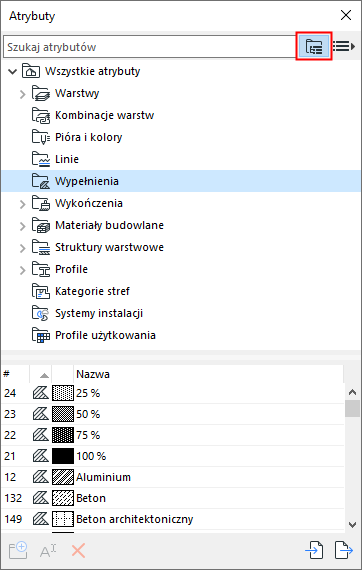Click the Materiały budowlane folder icon
This screenshot has height=570, width=362.
click(41, 225)
